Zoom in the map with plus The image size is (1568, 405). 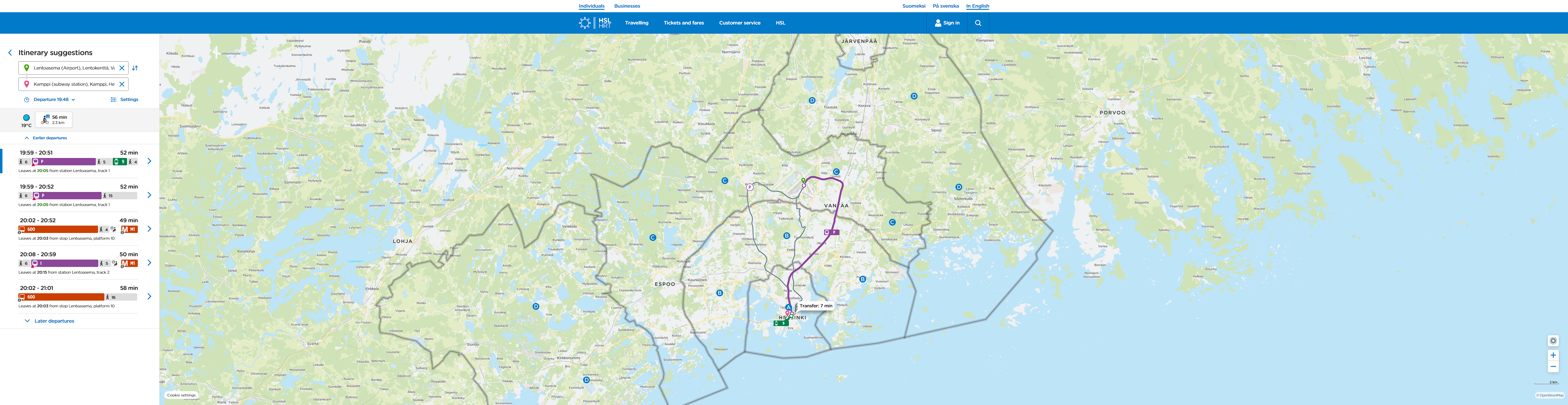click(1553, 355)
